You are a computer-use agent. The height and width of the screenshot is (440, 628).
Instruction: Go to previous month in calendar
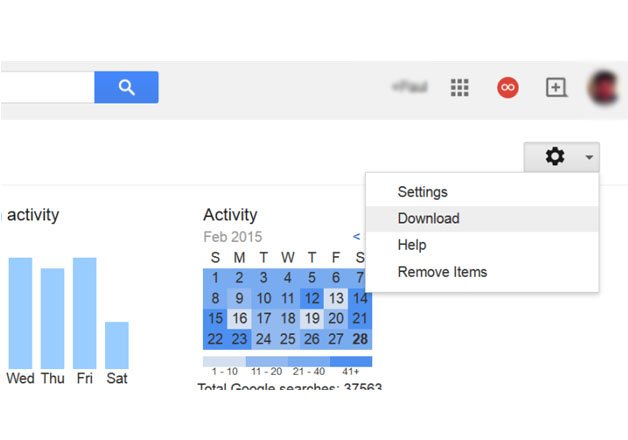tap(357, 237)
